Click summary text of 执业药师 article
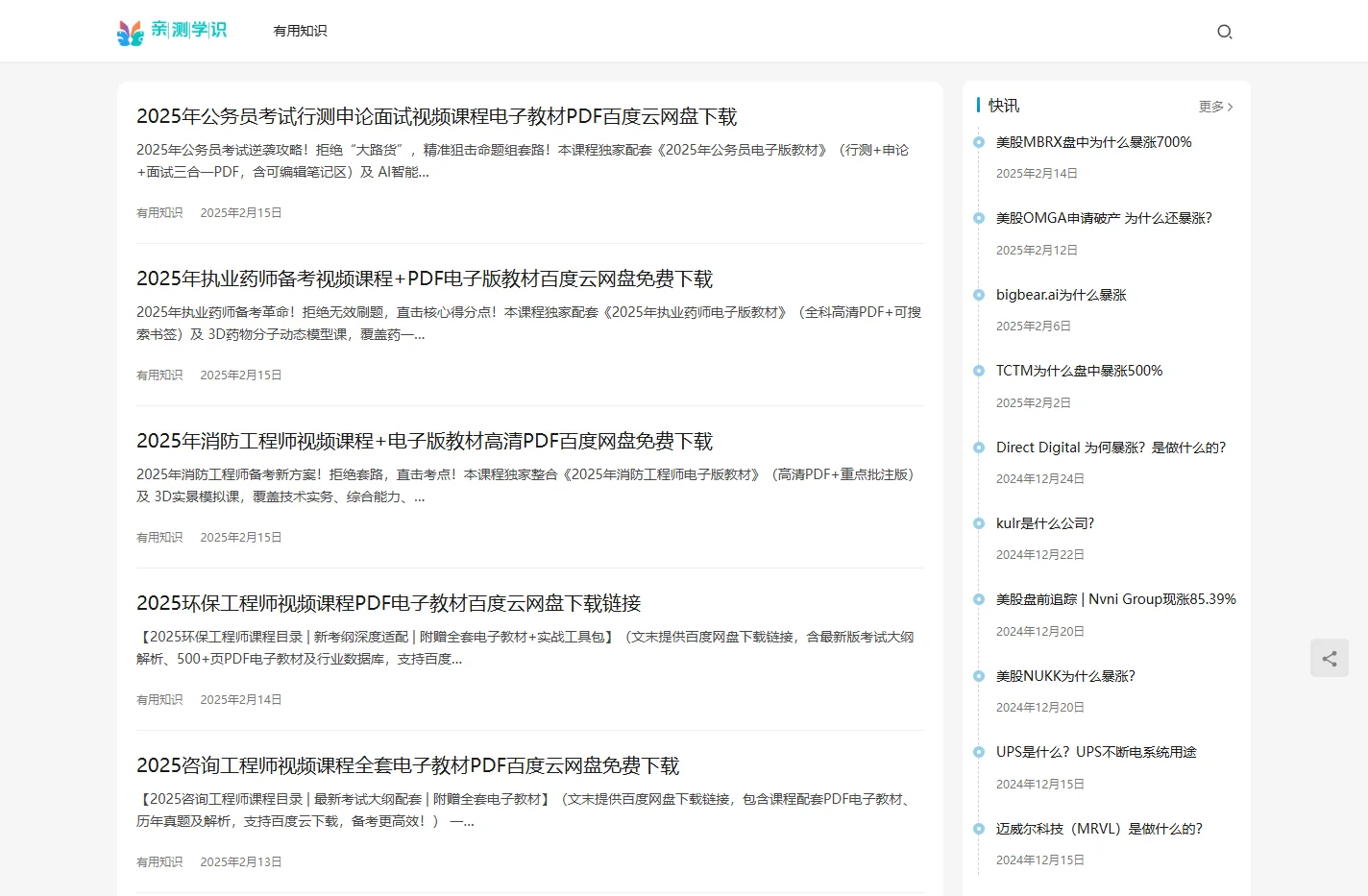 (x=528, y=324)
